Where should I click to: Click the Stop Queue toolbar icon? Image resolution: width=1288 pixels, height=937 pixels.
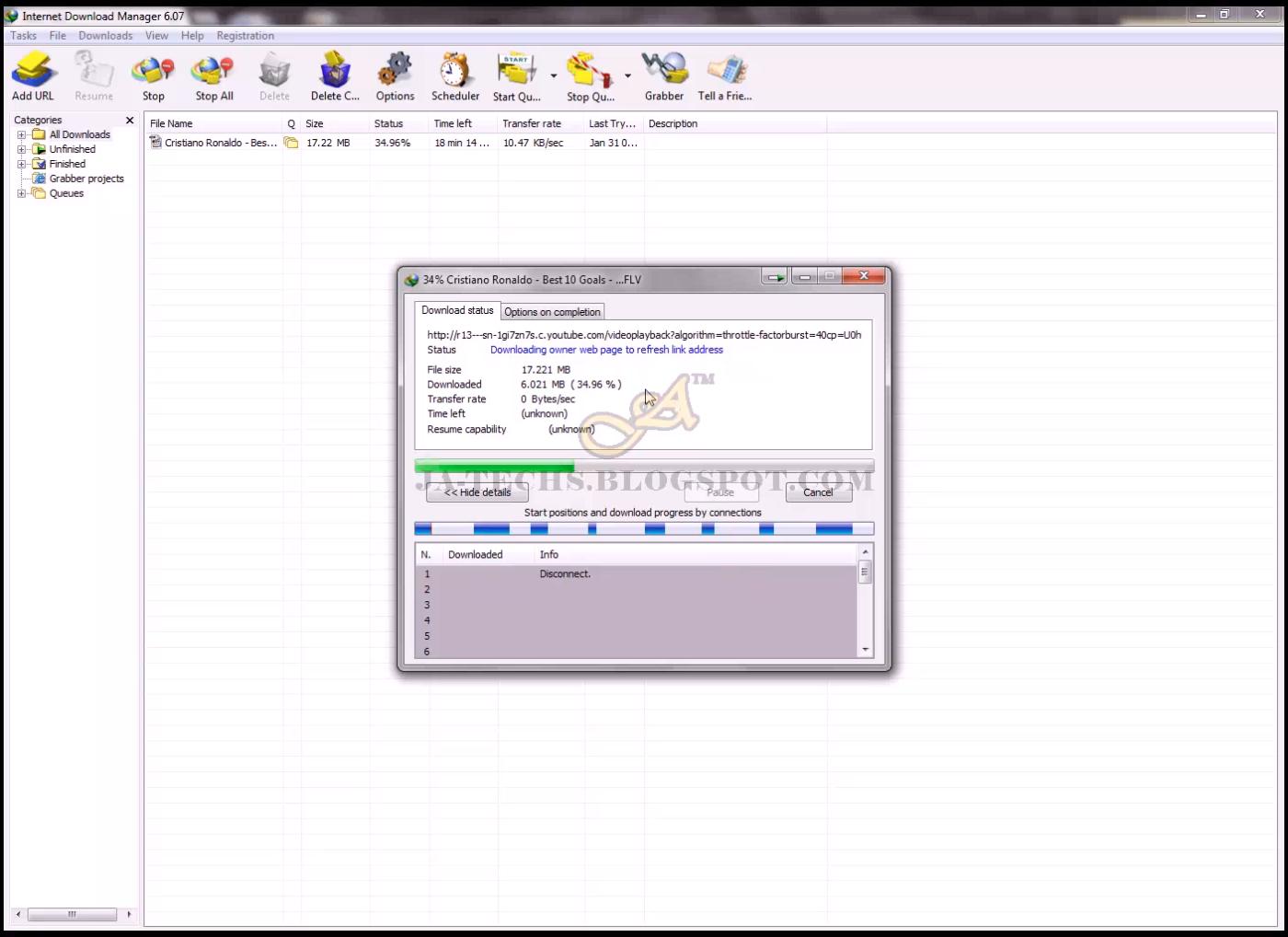tap(590, 70)
